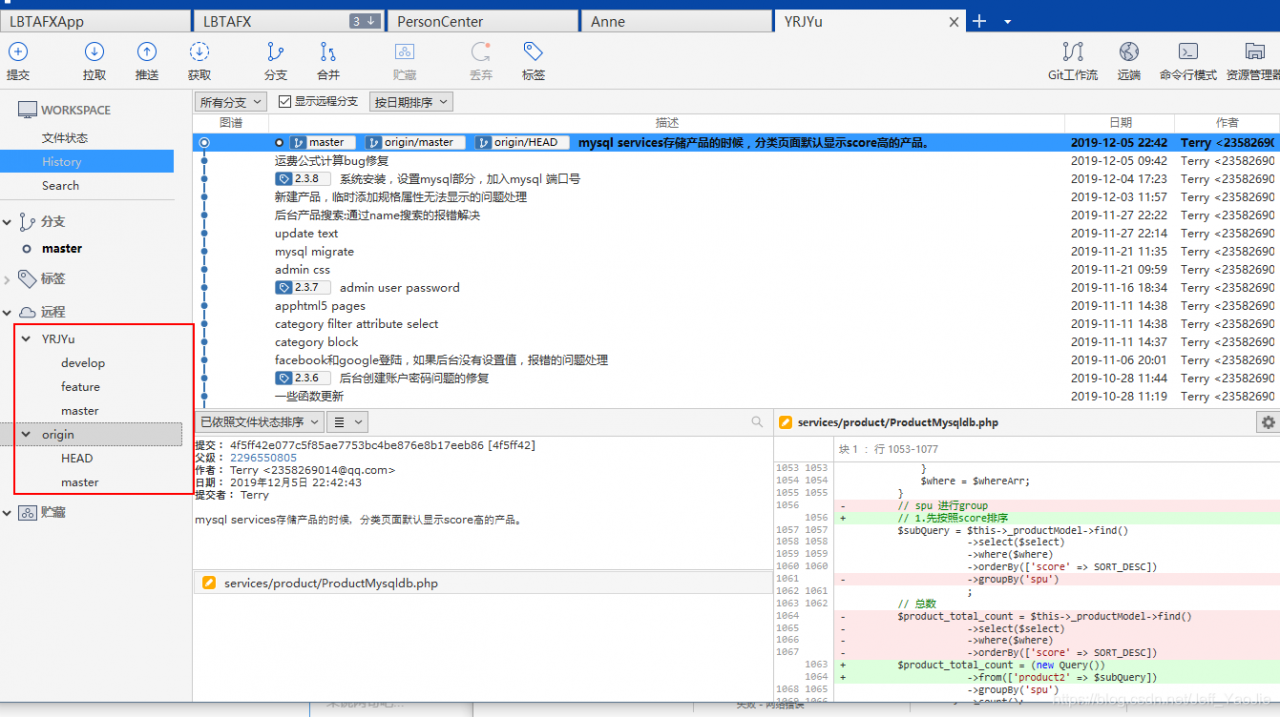Click the Description (描述) column header
1280x717 pixels.
coord(667,123)
